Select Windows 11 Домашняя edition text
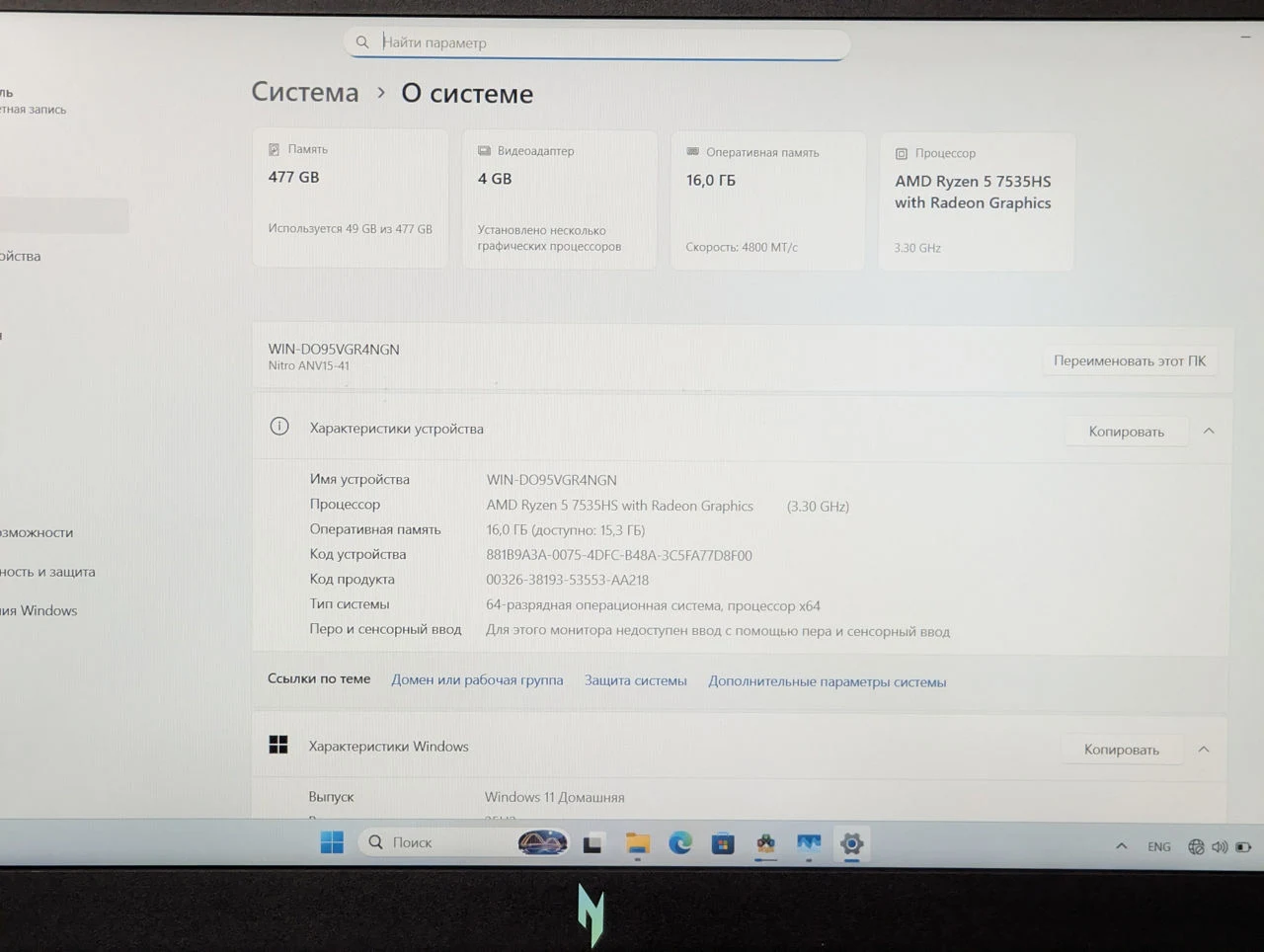 point(555,797)
